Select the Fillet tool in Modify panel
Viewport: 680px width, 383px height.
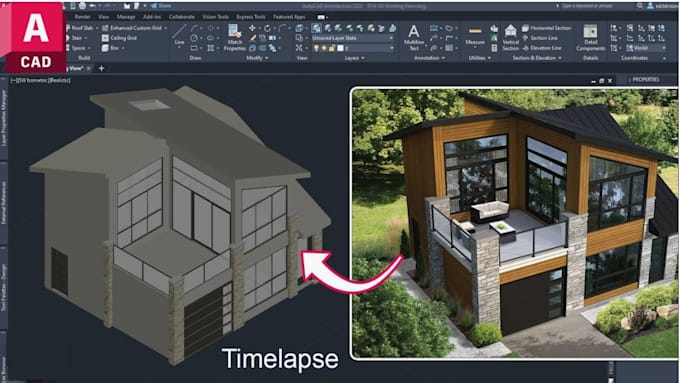click(x=282, y=28)
